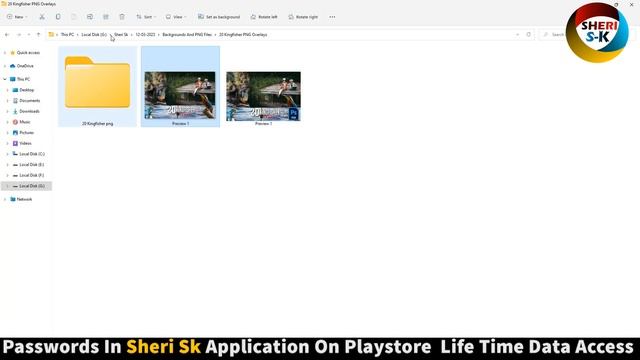Click the folder icon in address bar
The width and height of the screenshot is (640, 360).
(51, 35)
